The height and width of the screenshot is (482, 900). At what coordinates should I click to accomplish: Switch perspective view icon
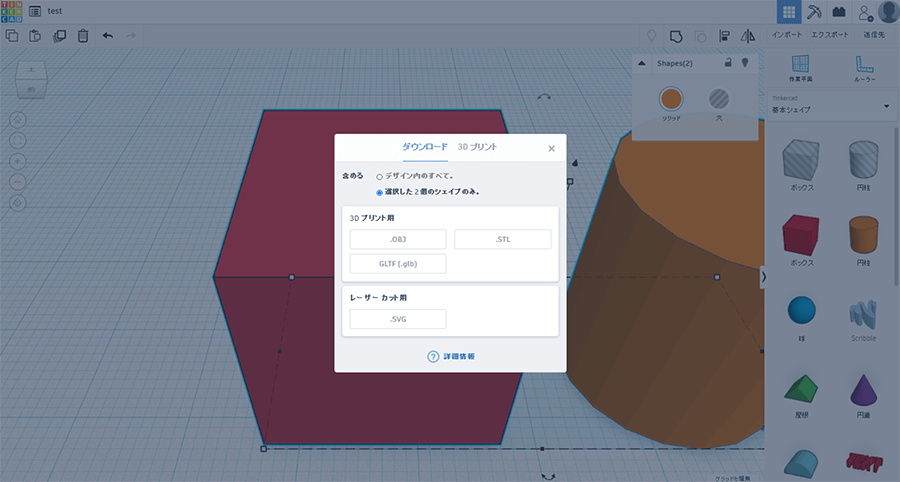coord(18,203)
